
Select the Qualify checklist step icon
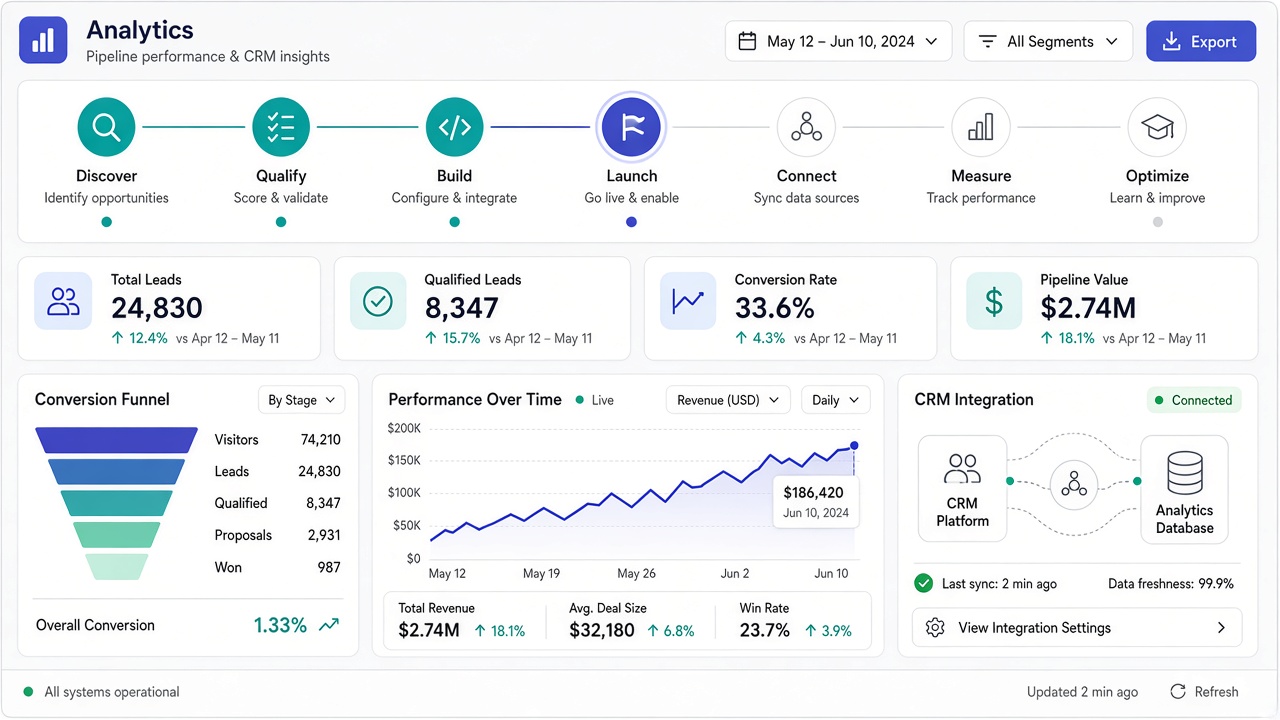[x=281, y=127]
